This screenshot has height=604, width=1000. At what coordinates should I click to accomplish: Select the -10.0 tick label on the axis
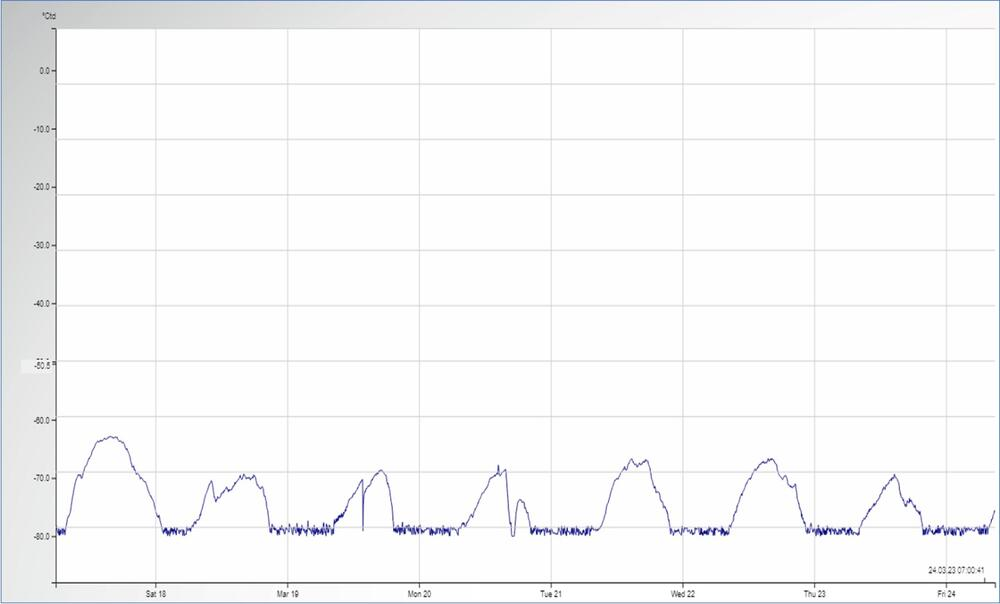click(x=43, y=129)
